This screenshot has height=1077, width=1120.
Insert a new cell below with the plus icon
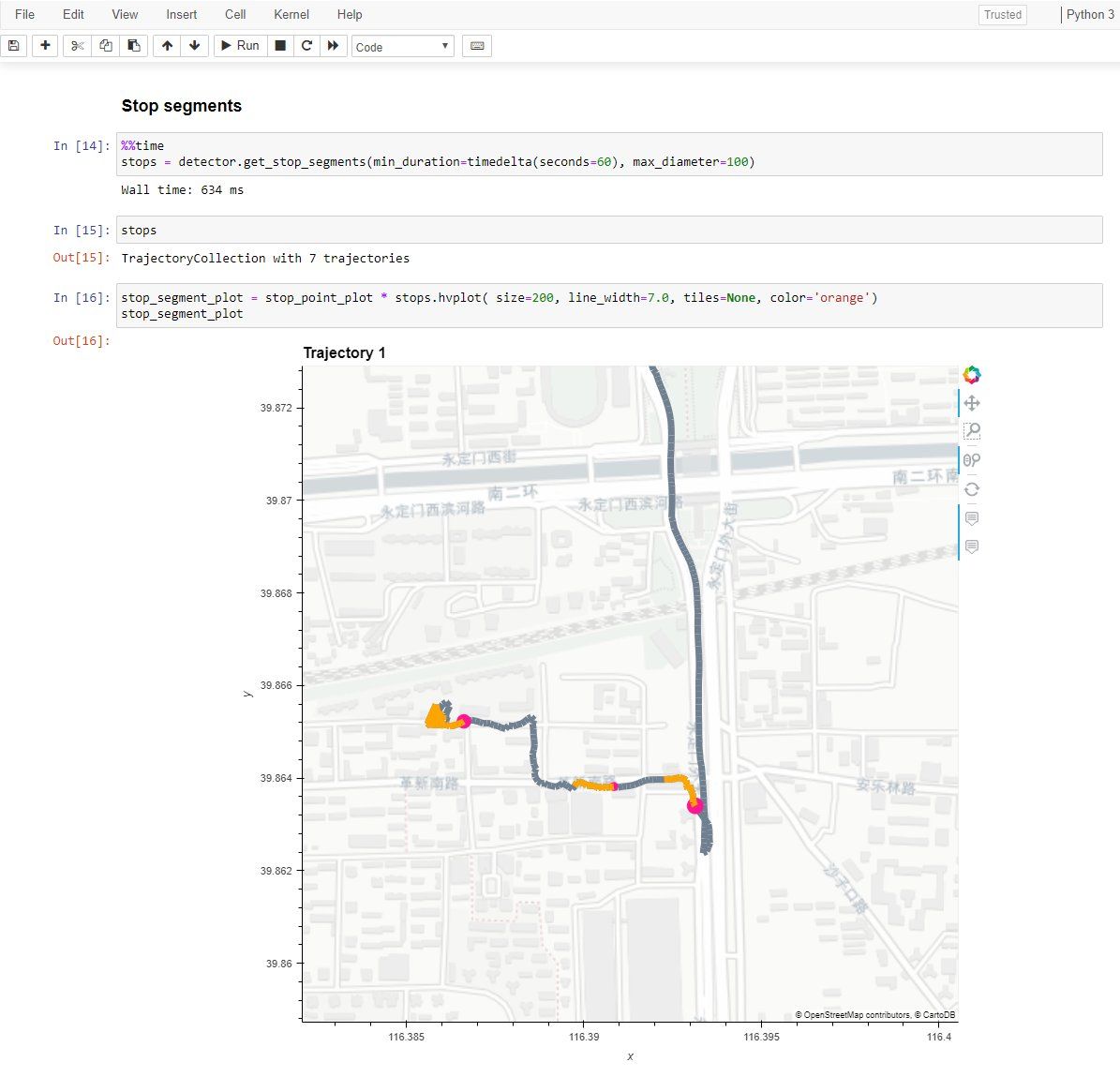click(x=45, y=46)
